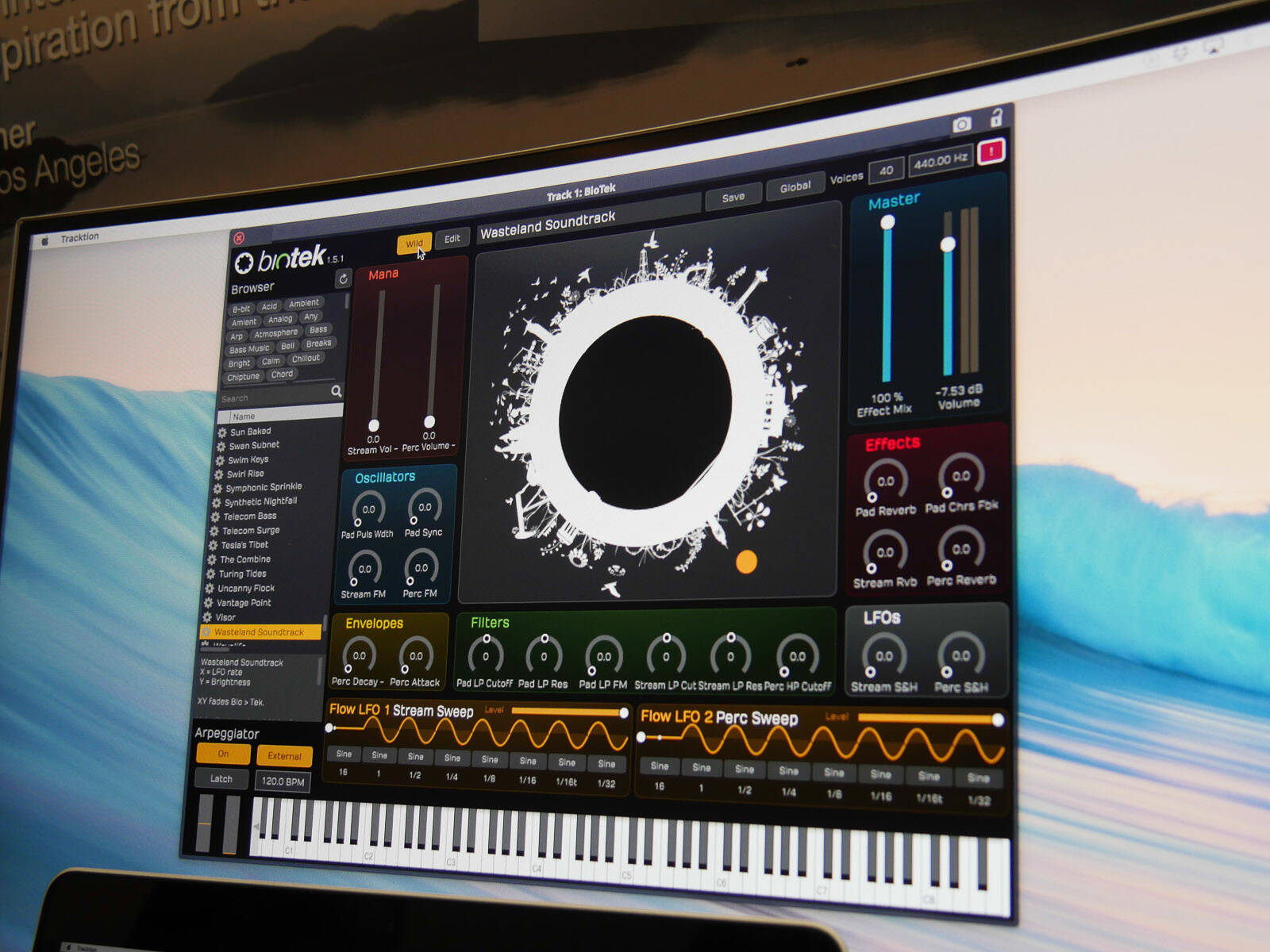Click the Pad LP Cutoff knob
Viewport: 1270px width, 952px height.
486,656
